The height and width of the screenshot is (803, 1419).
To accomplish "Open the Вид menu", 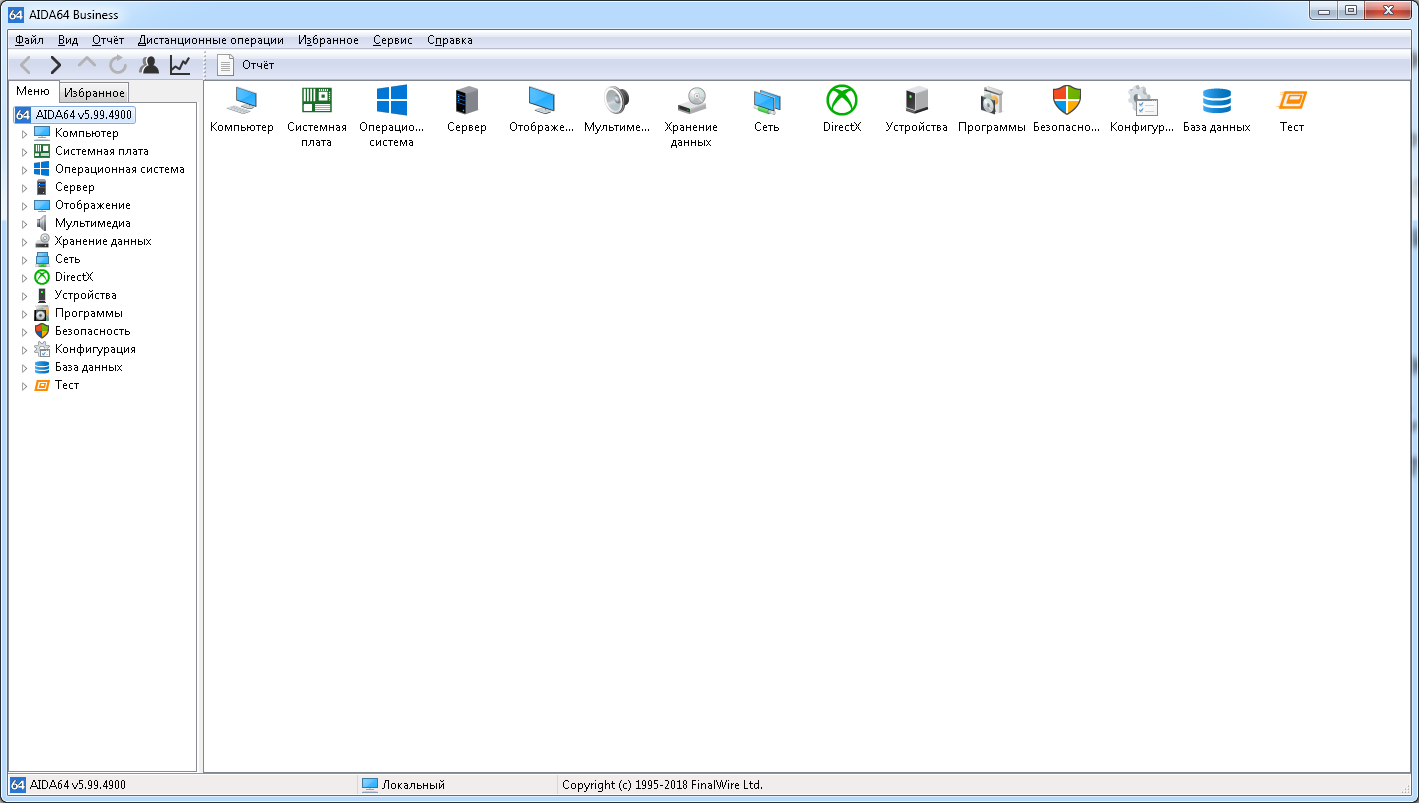I will click(68, 40).
